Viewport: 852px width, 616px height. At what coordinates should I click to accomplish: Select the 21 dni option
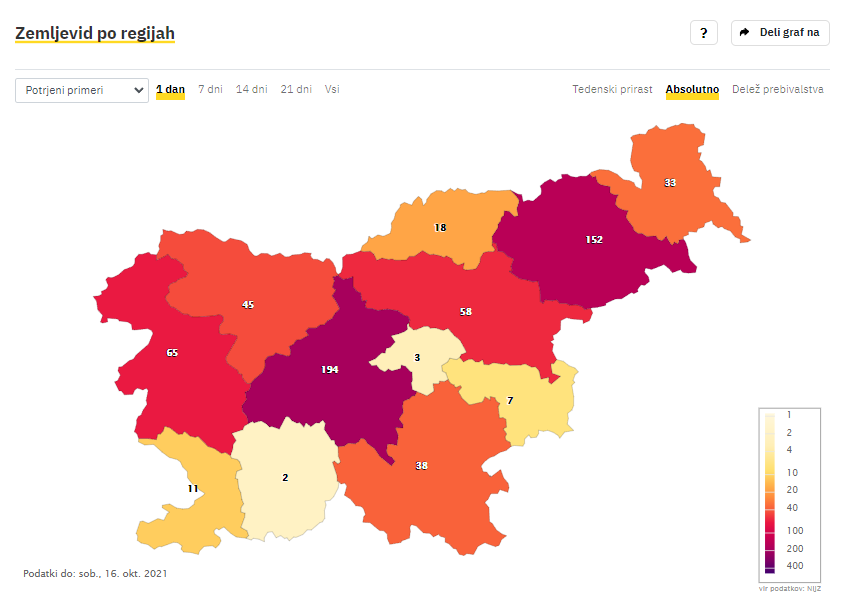coord(296,90)
